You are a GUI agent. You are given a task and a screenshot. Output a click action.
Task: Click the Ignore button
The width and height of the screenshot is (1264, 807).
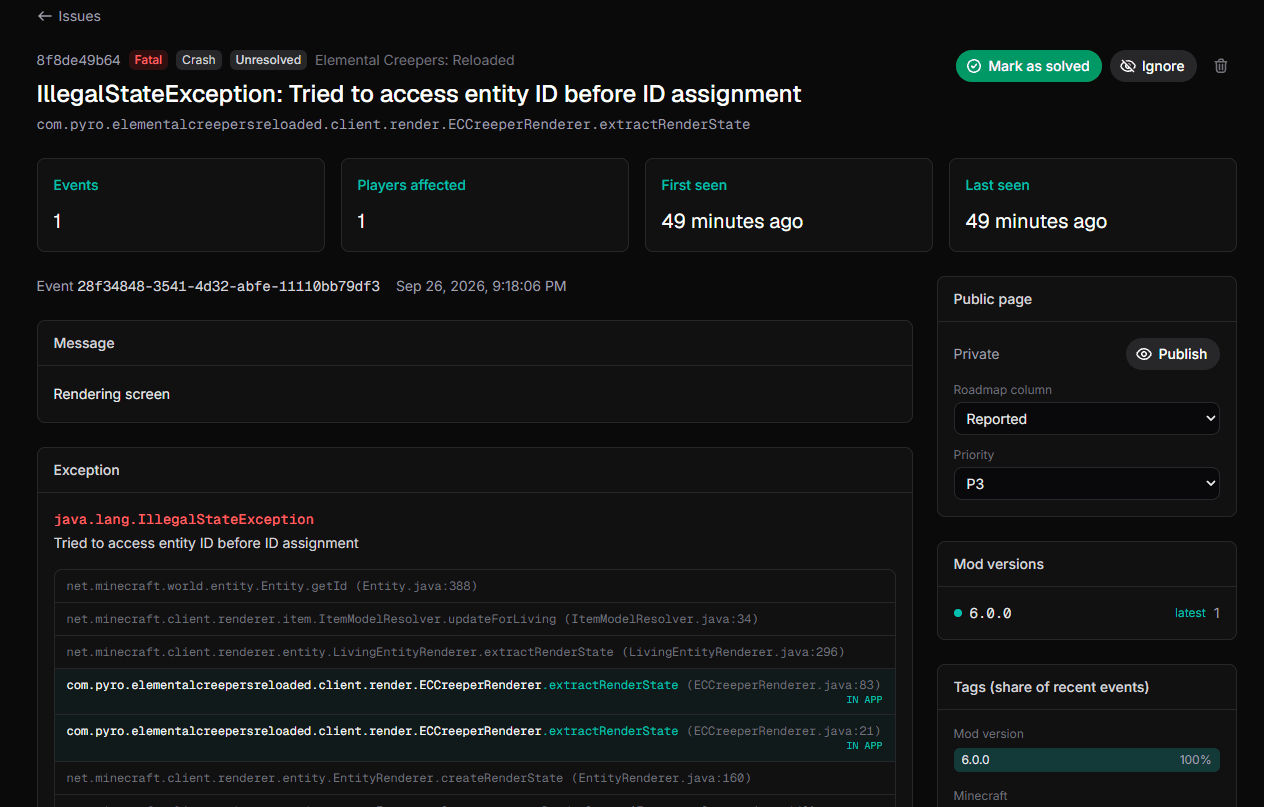pyautogui.click(x=1153, y=66)
